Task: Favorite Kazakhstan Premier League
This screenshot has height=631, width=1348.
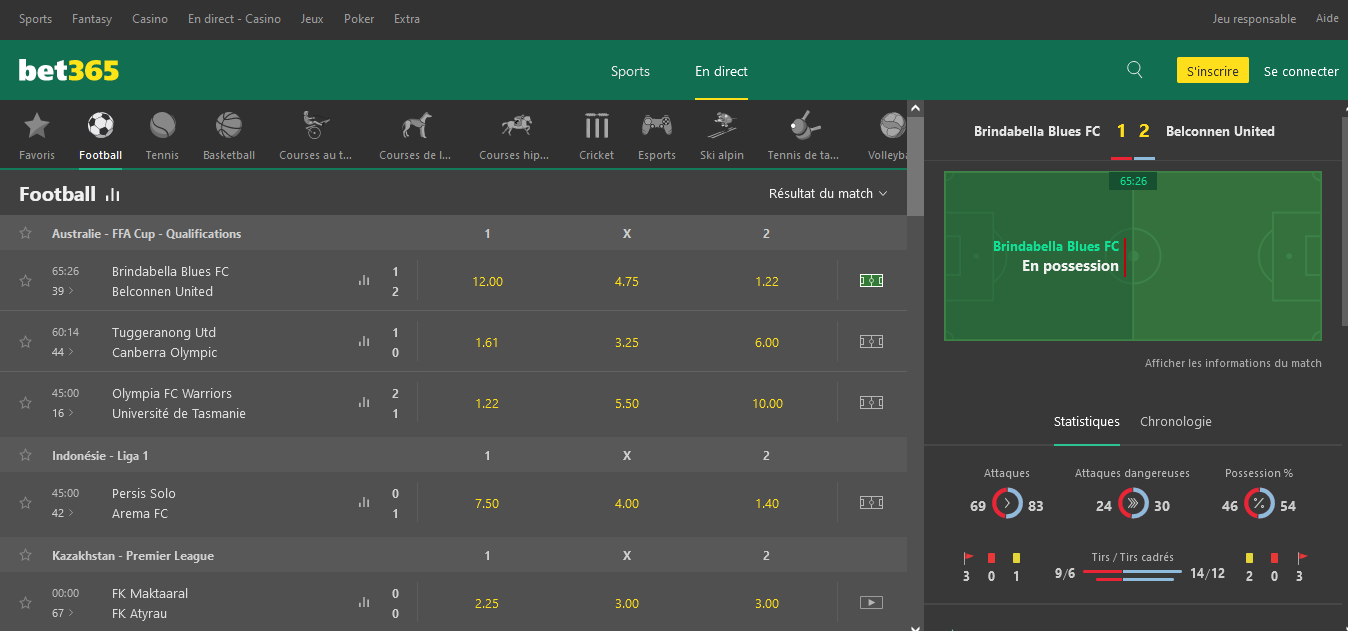Action: pos(26,555)
